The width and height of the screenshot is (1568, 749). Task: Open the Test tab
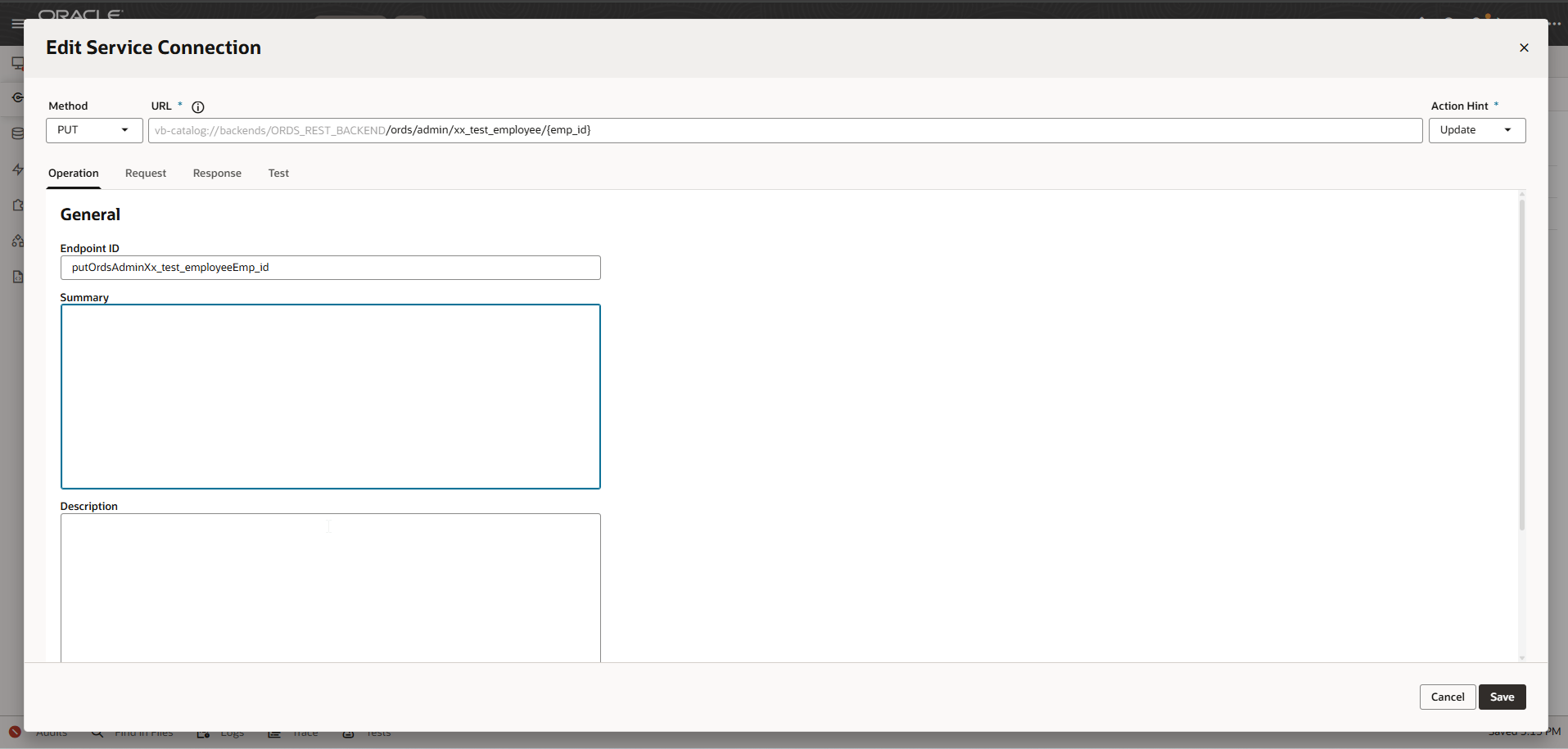[x=278, y=174]
